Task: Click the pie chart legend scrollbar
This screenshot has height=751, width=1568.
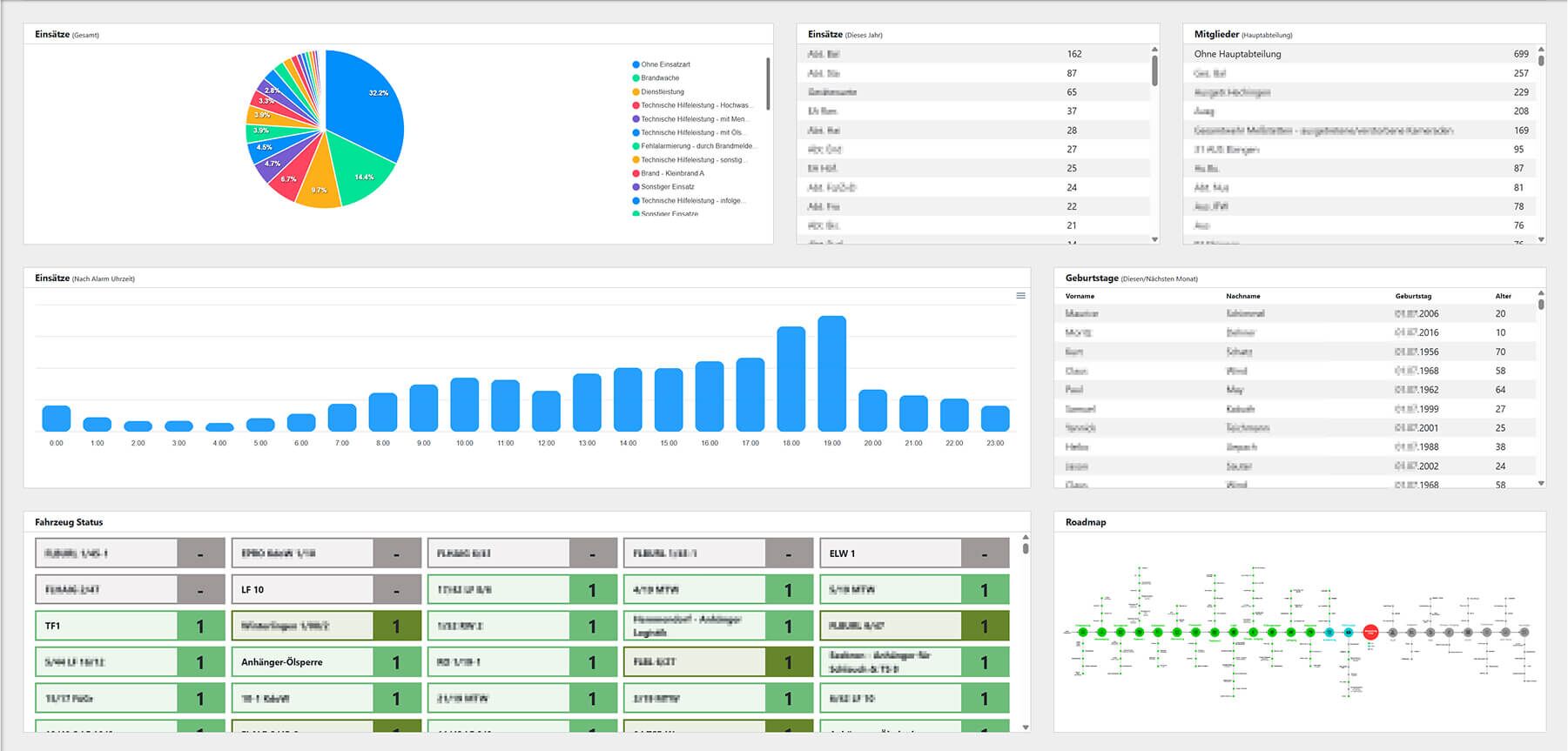Action: [x=767, y=84]
